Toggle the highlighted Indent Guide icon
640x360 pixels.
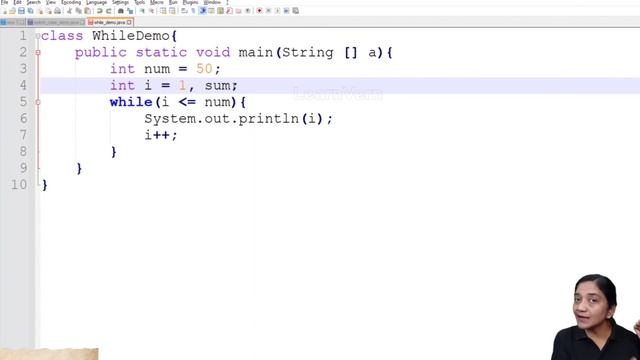point(202,11)
